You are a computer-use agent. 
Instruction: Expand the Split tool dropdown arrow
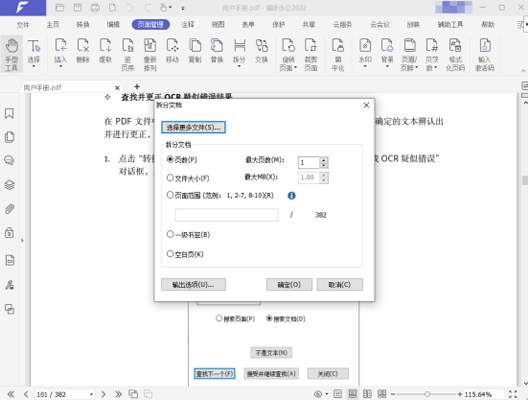(239, 66)
